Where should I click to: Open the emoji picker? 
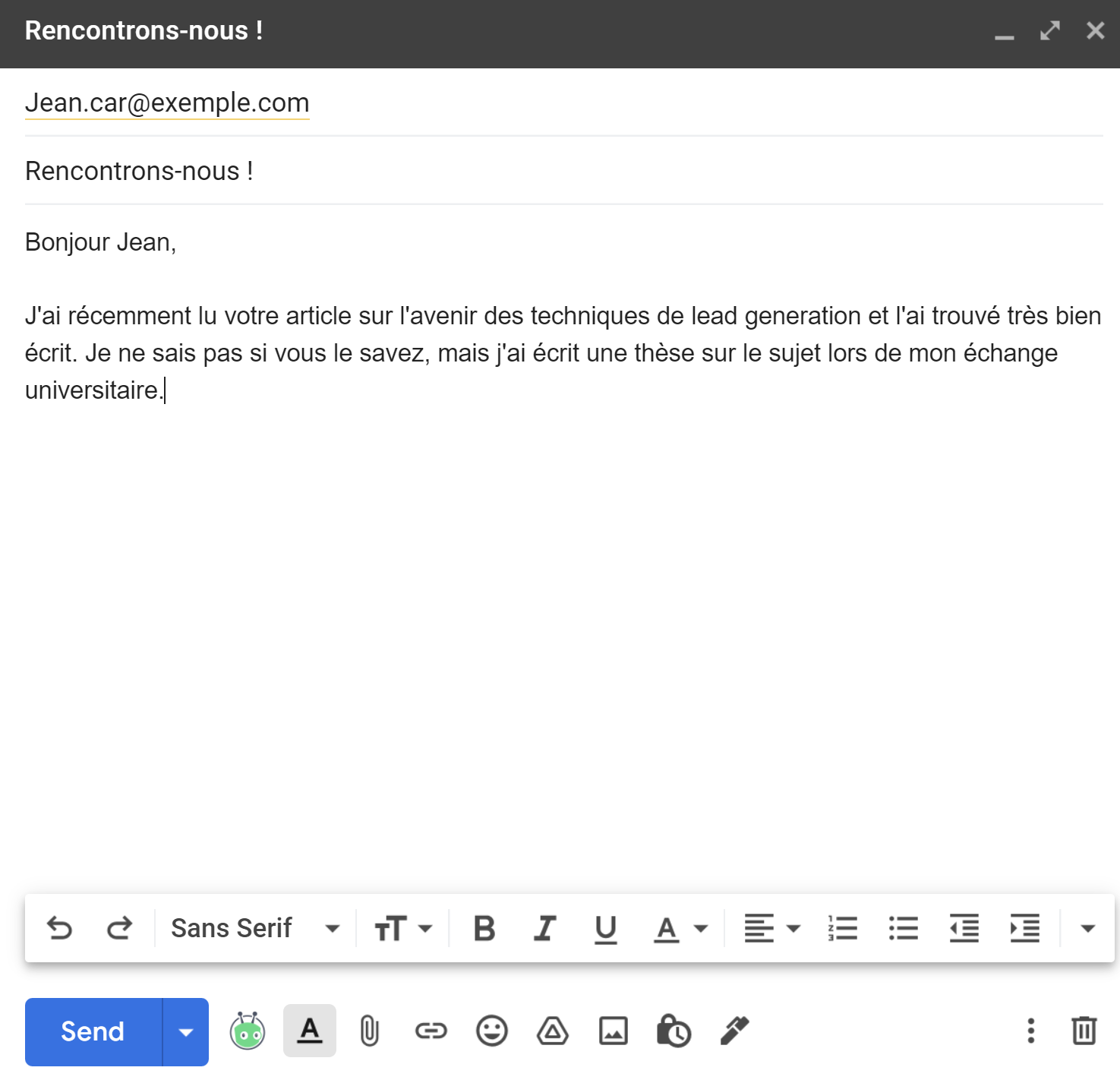(491, 1031)
